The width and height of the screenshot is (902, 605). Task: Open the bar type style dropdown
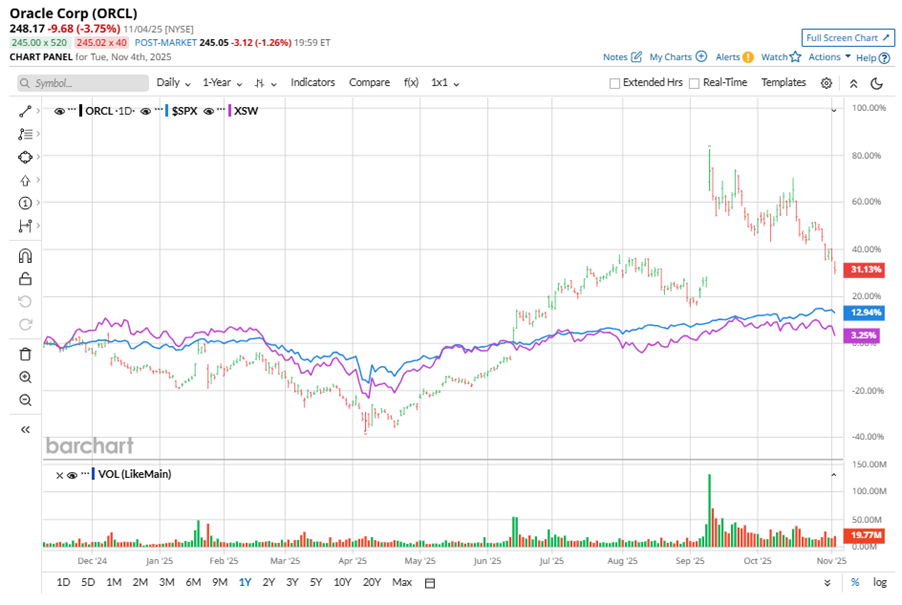266,83
